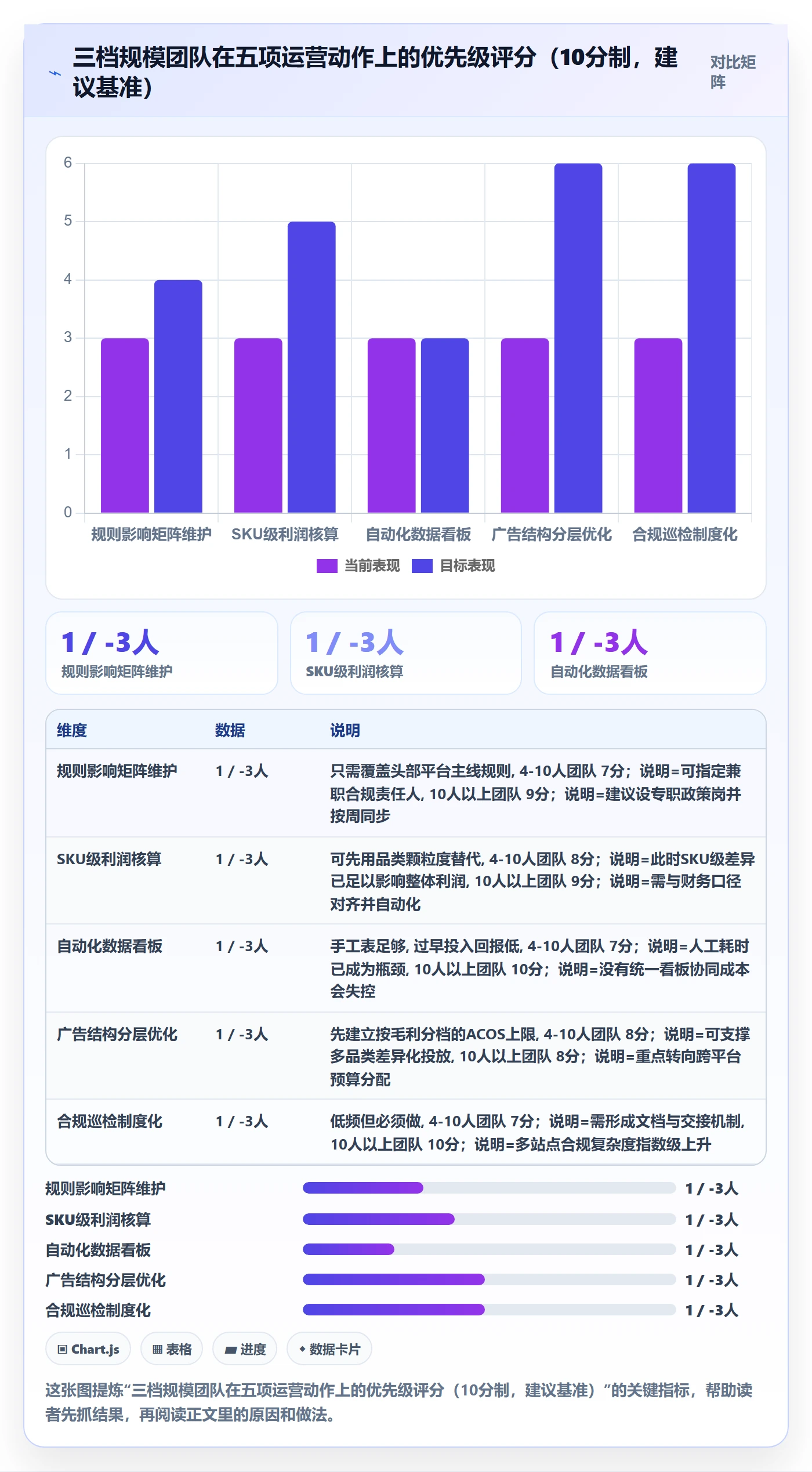Click the 数据 column header
The image size is (812, 1472).
(x=230, y=730)
